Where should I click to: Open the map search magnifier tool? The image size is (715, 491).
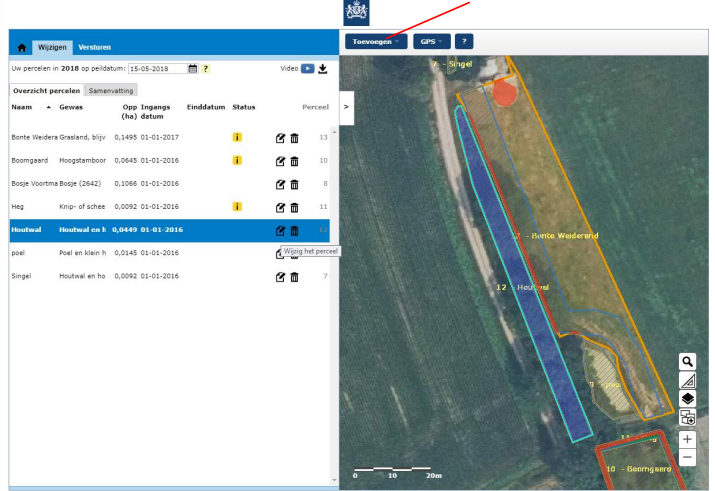coord(687,361)
